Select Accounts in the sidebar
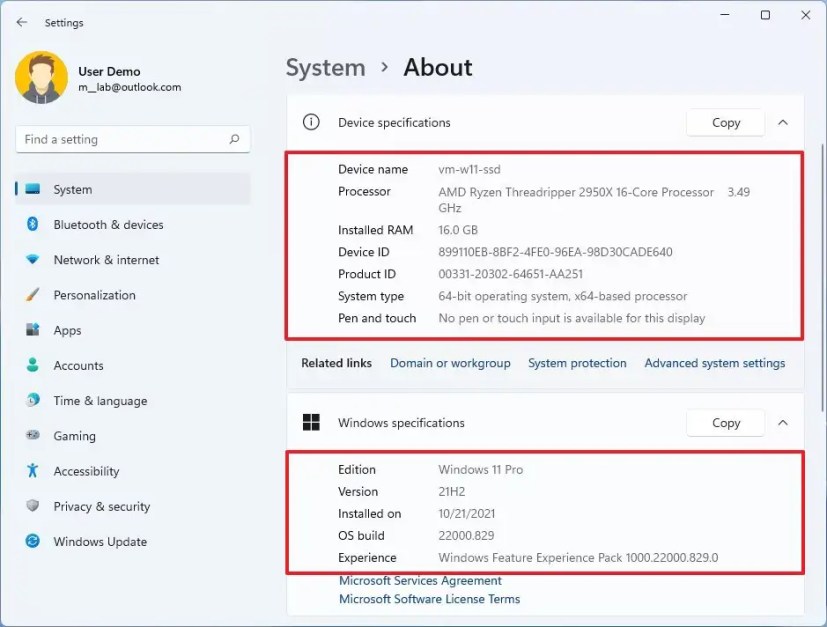Viewport: 827px width, 627px height. (x=133, y=365)
